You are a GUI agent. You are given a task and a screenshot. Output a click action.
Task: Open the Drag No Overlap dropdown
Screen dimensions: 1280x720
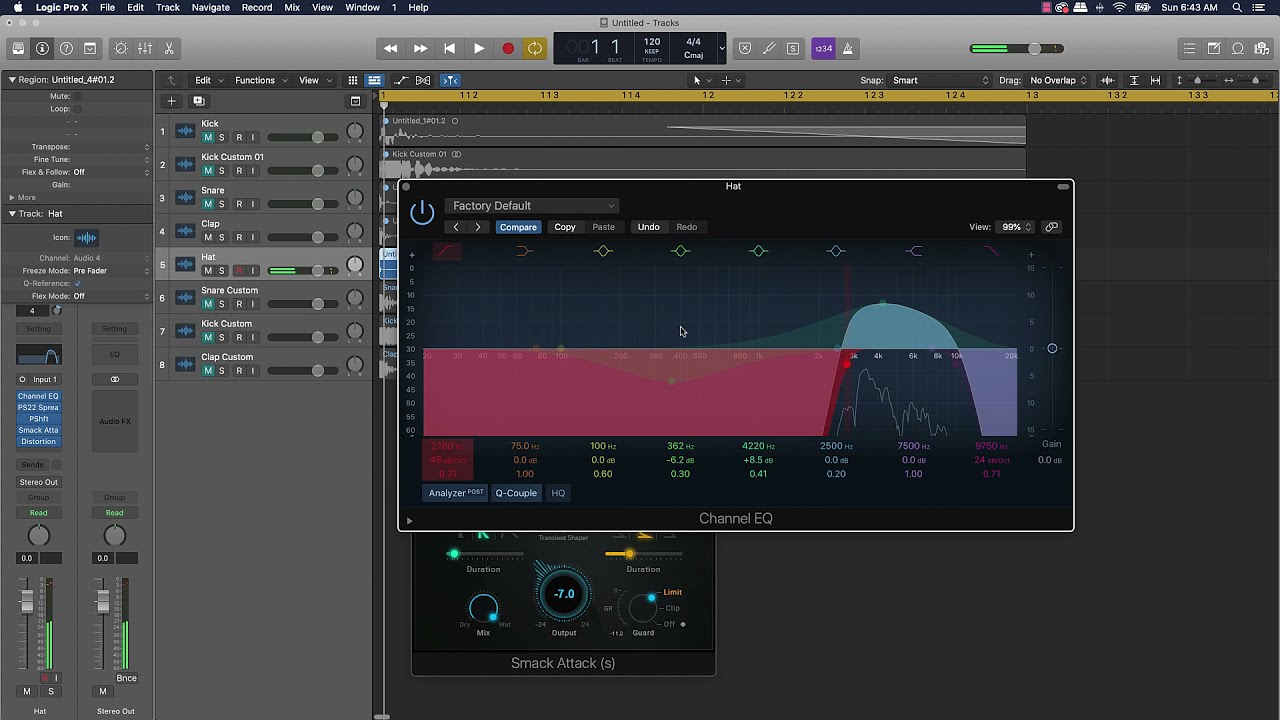[1058, 80]
